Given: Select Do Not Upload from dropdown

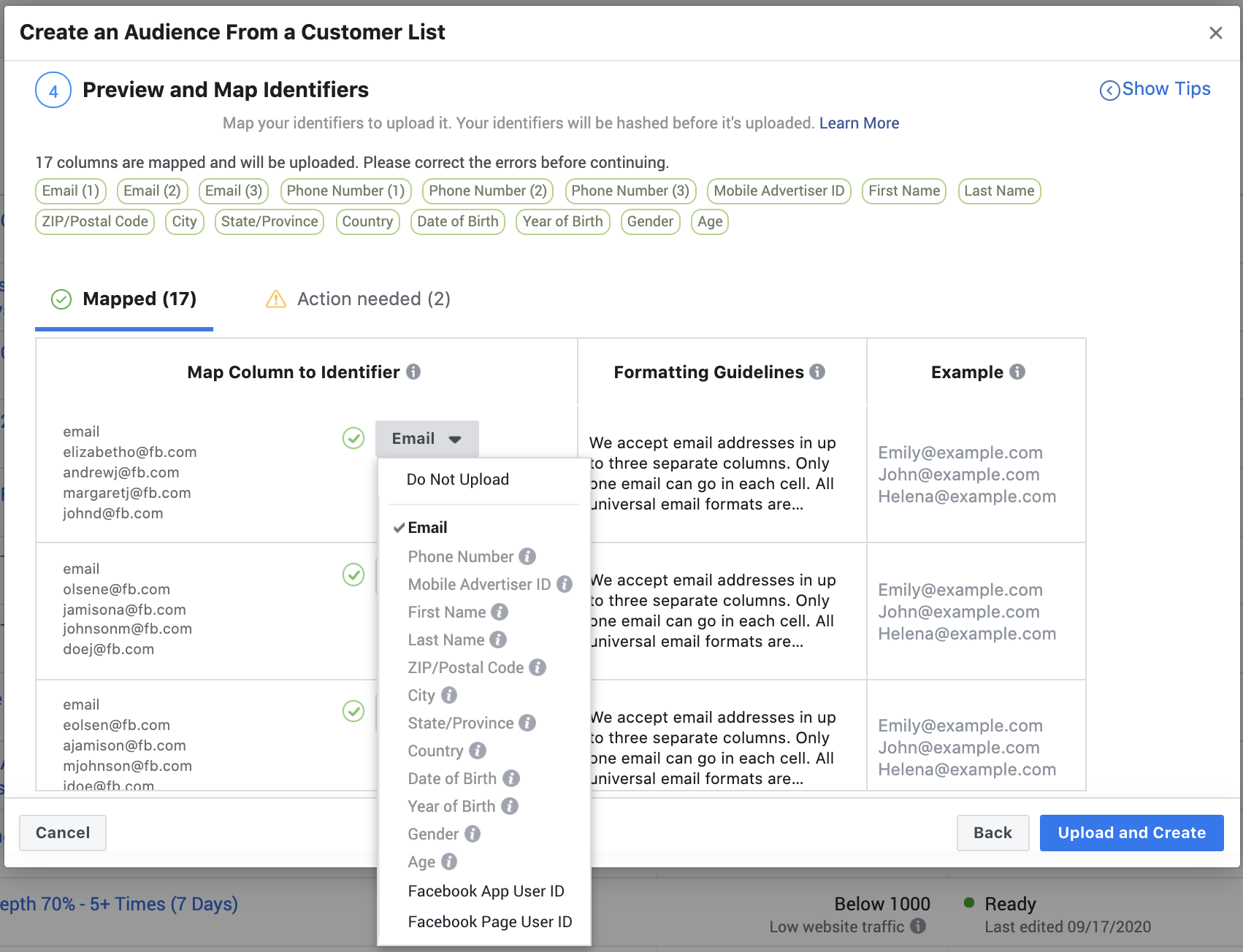Looking at the screenshot, I should tap(457, 480).
